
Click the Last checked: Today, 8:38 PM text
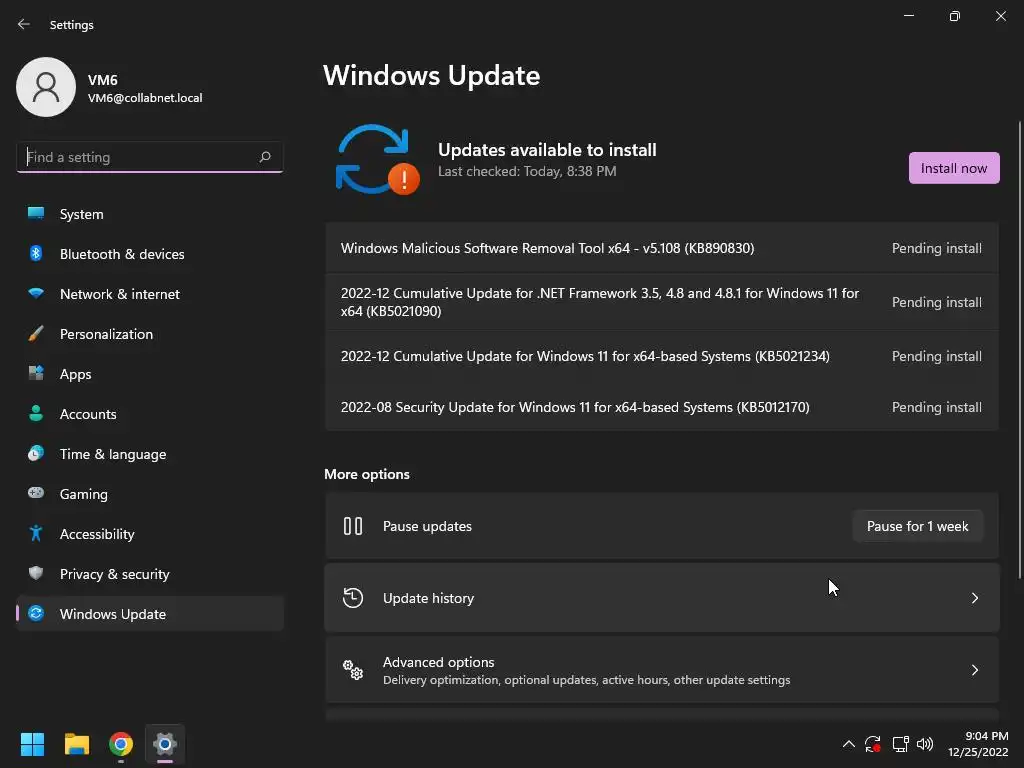527,171
